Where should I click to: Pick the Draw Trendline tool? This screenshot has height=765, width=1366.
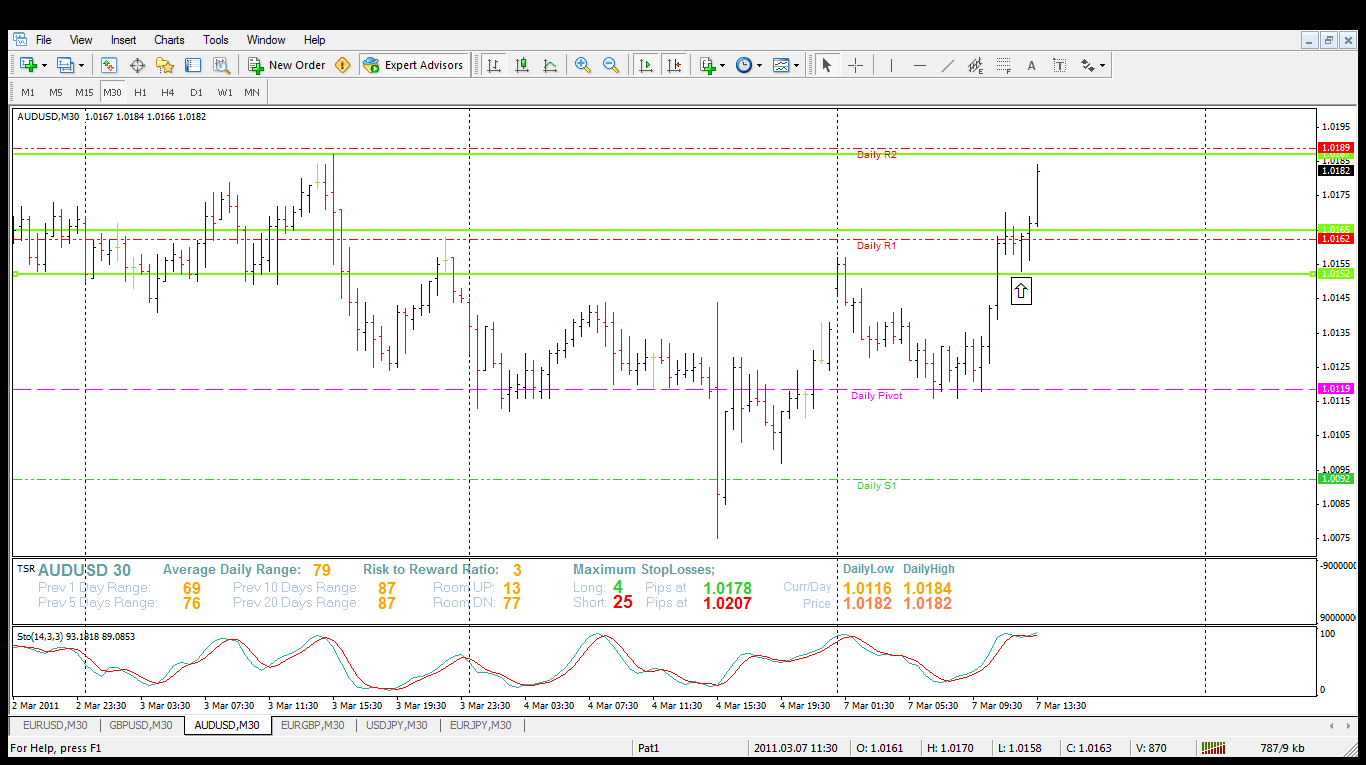(948, 65)
